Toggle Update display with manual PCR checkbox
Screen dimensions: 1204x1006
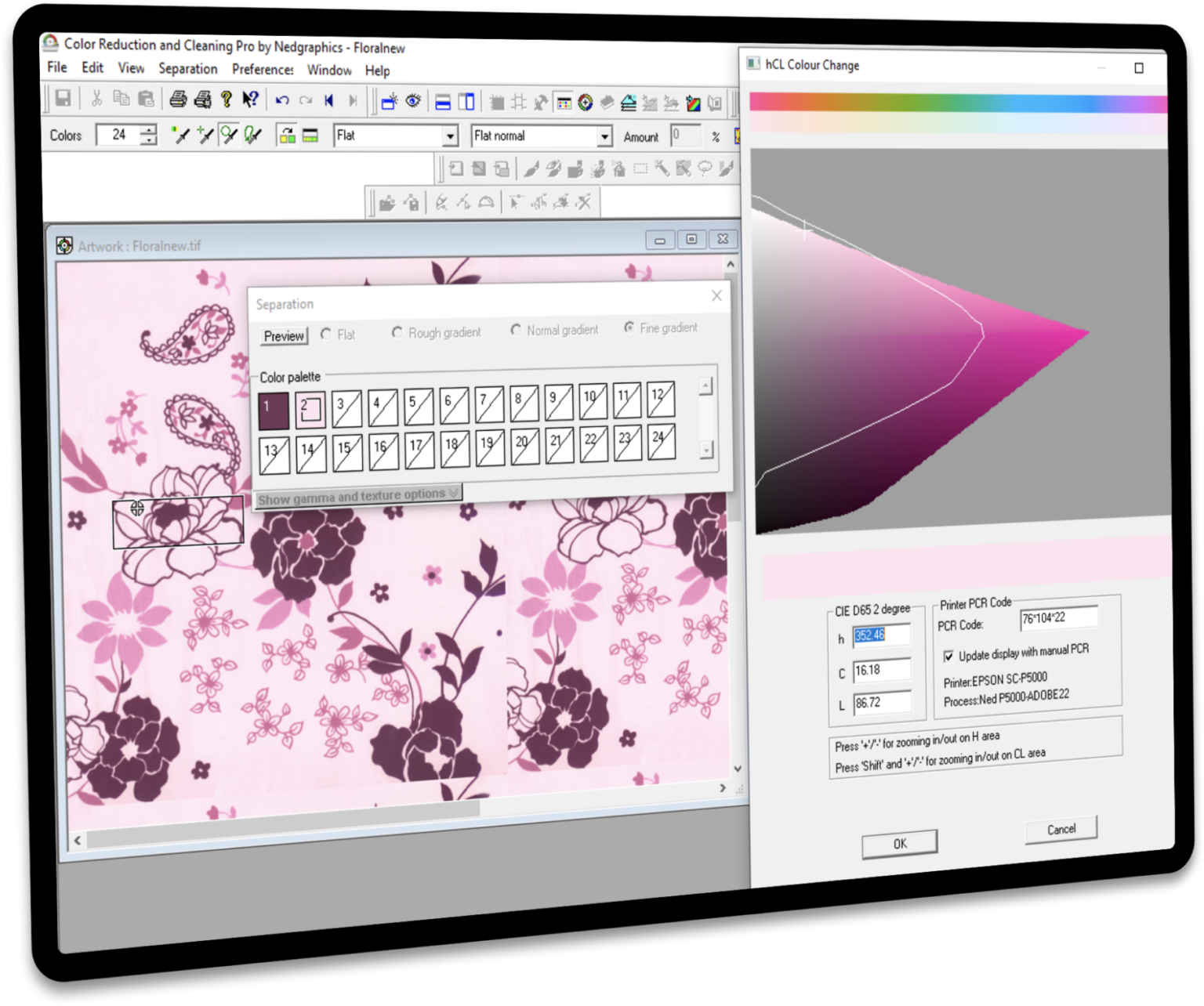948,656
